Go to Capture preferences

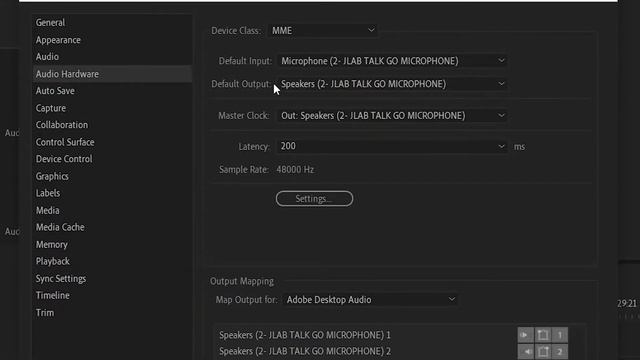(112, 108)
